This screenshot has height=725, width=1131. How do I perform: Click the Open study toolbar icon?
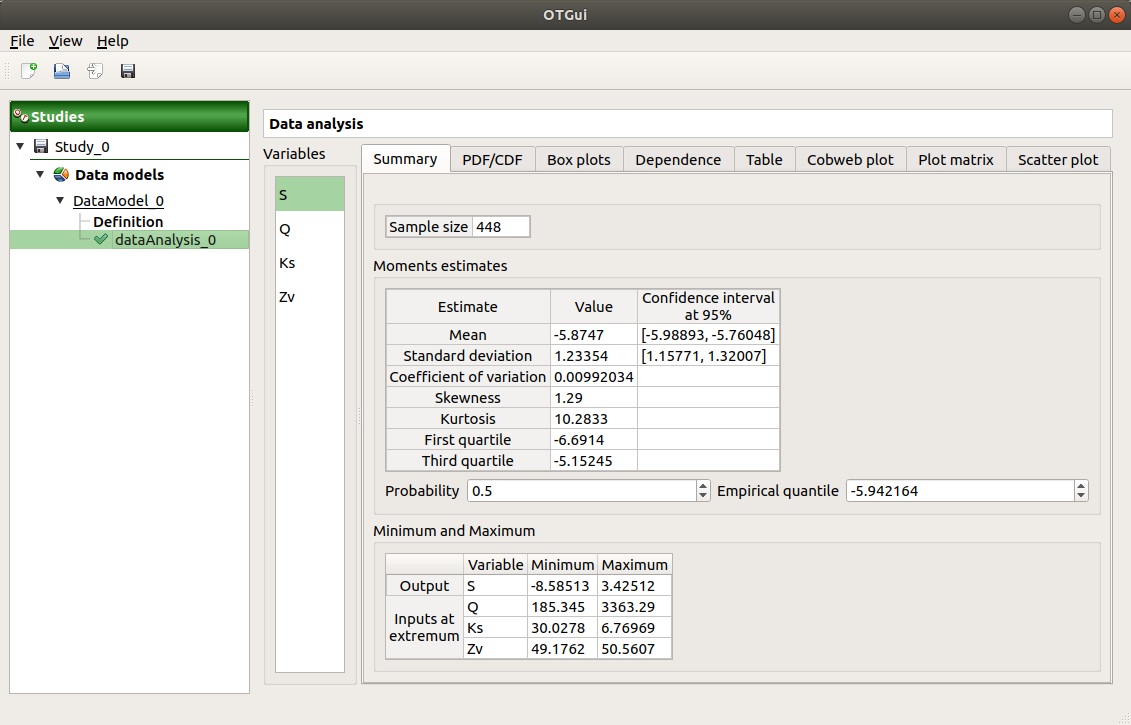(x=62, y=71)
